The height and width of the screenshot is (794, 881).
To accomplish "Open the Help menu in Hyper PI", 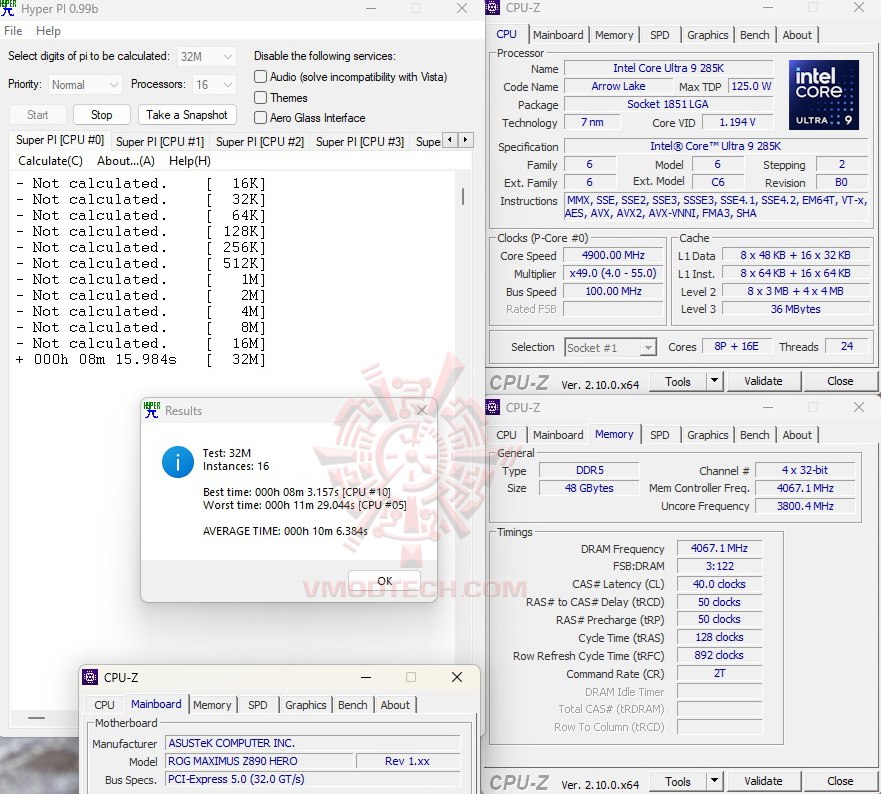I will click(48, 31).
